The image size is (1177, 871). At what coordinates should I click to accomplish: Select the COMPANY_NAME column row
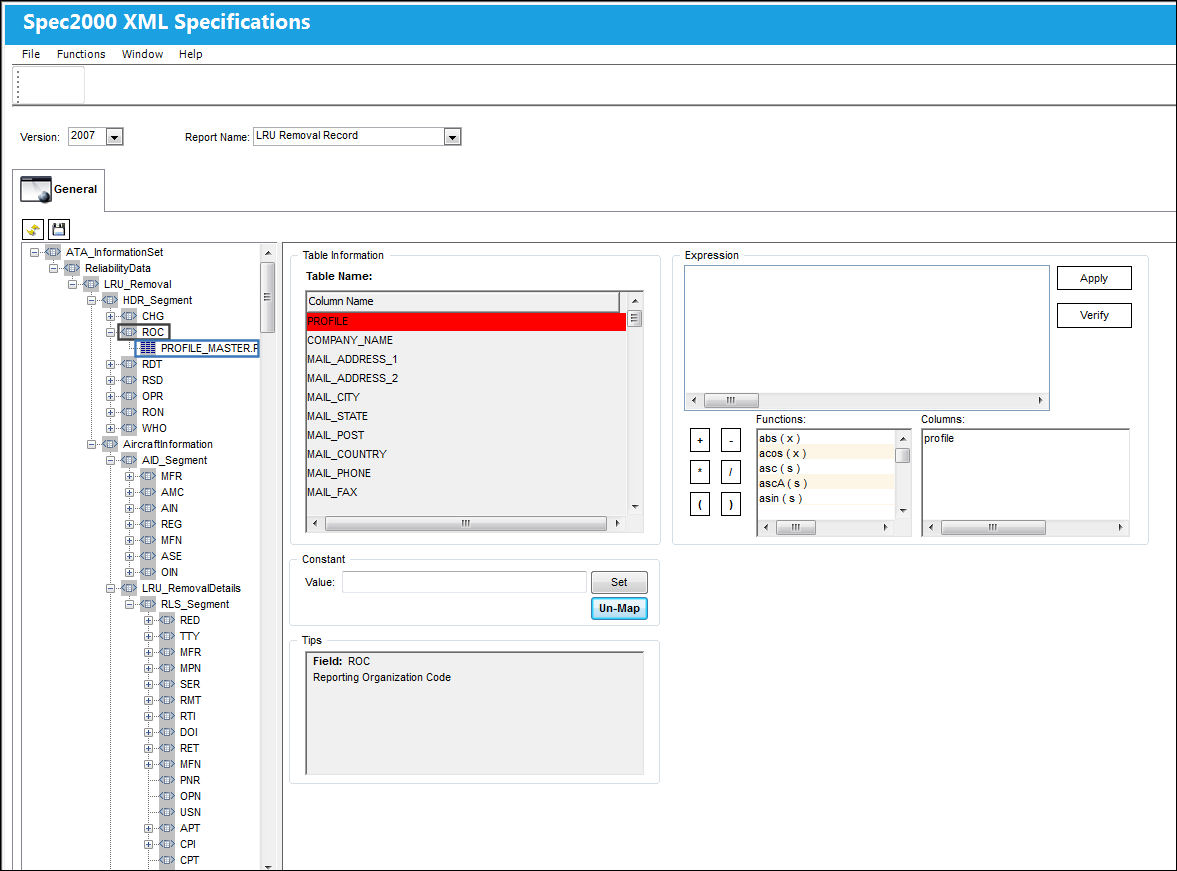pyautogui.click(x=466, y=340)
